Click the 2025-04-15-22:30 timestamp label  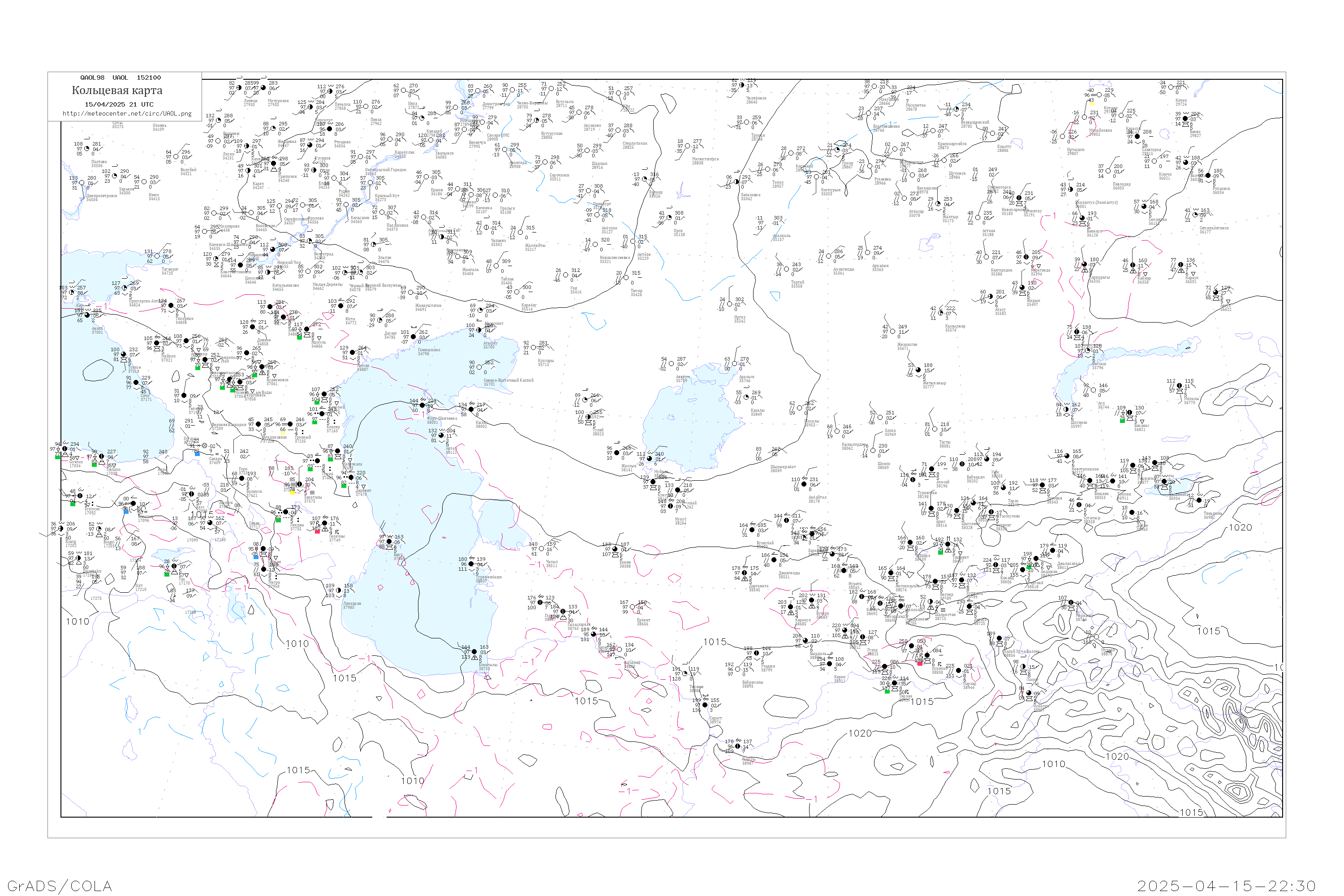tap(1226, 886)
